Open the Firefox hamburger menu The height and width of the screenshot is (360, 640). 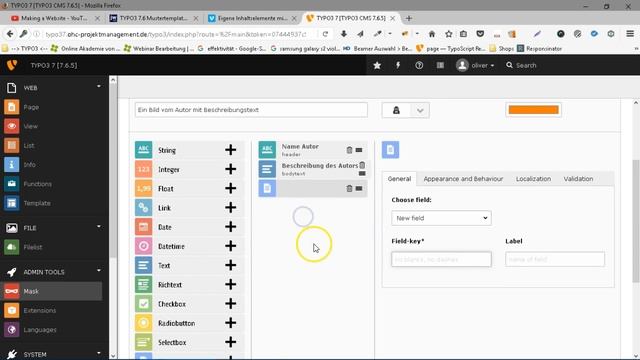click(630, 34)
